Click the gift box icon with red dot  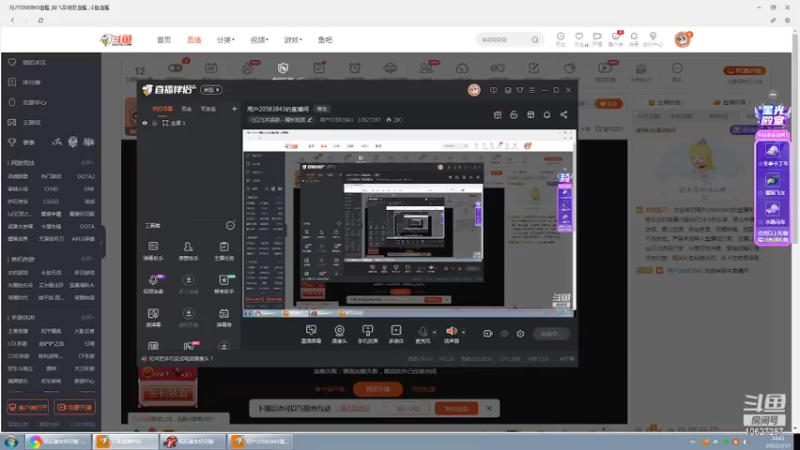497,115
